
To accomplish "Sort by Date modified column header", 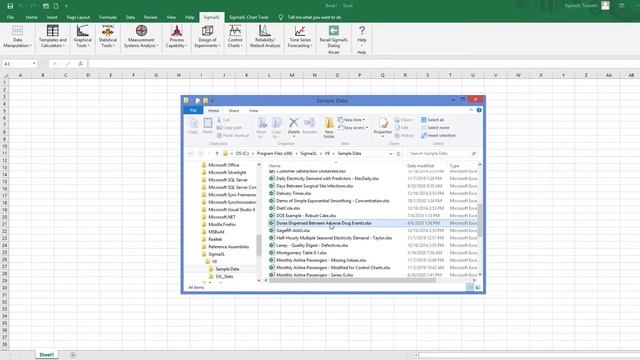I will point(420,166).
